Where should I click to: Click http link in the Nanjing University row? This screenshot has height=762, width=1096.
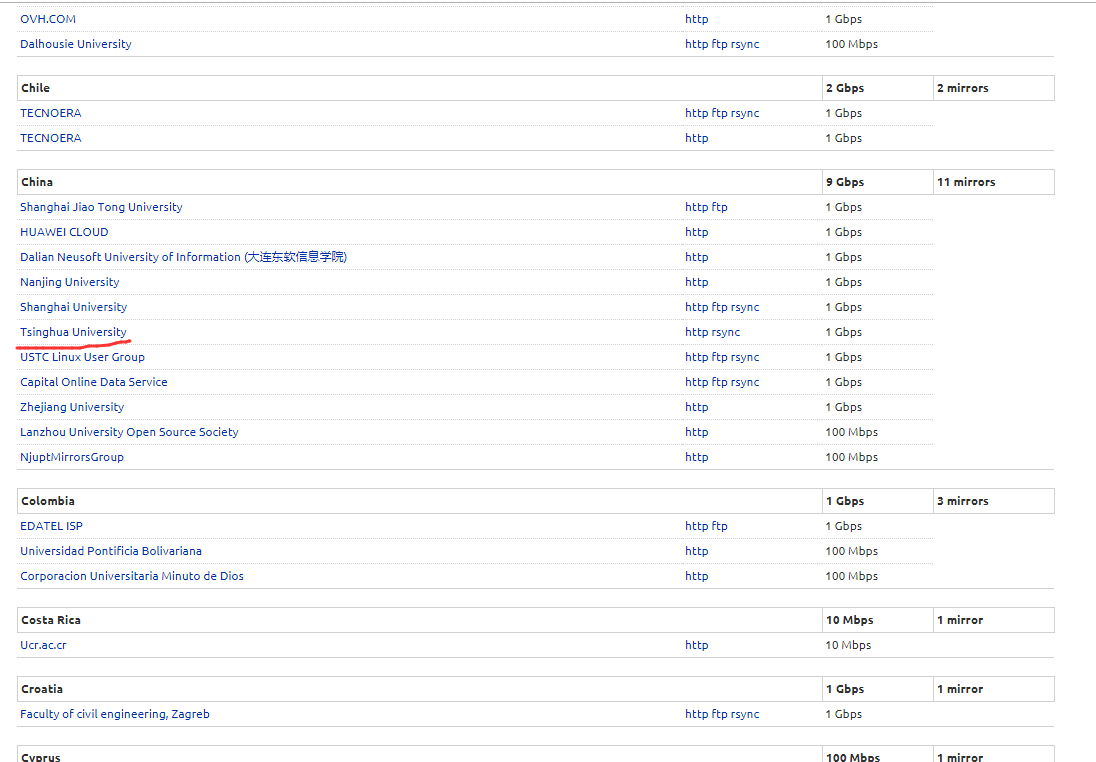(696, 282)
